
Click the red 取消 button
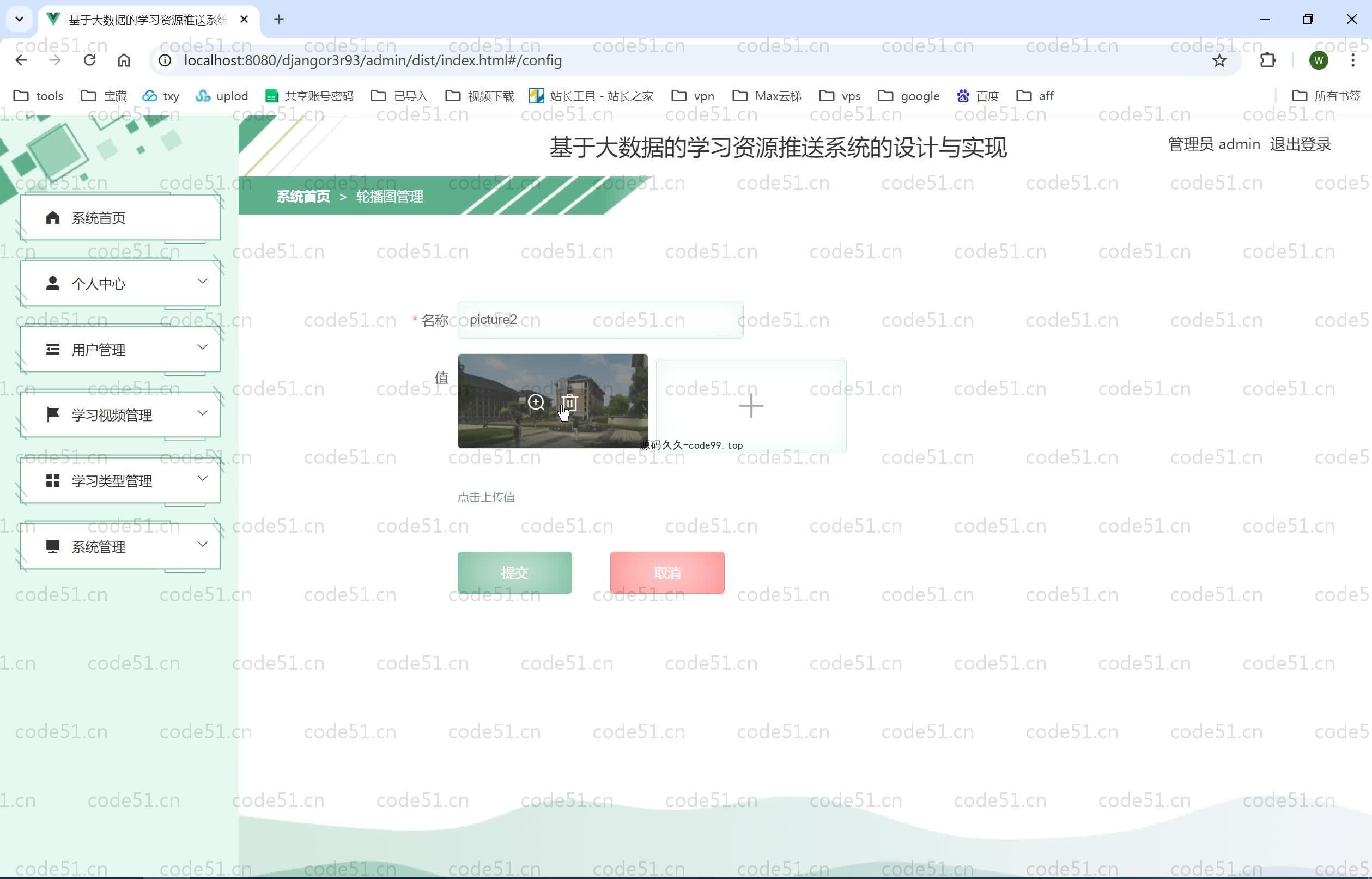[x=667, y=572]
